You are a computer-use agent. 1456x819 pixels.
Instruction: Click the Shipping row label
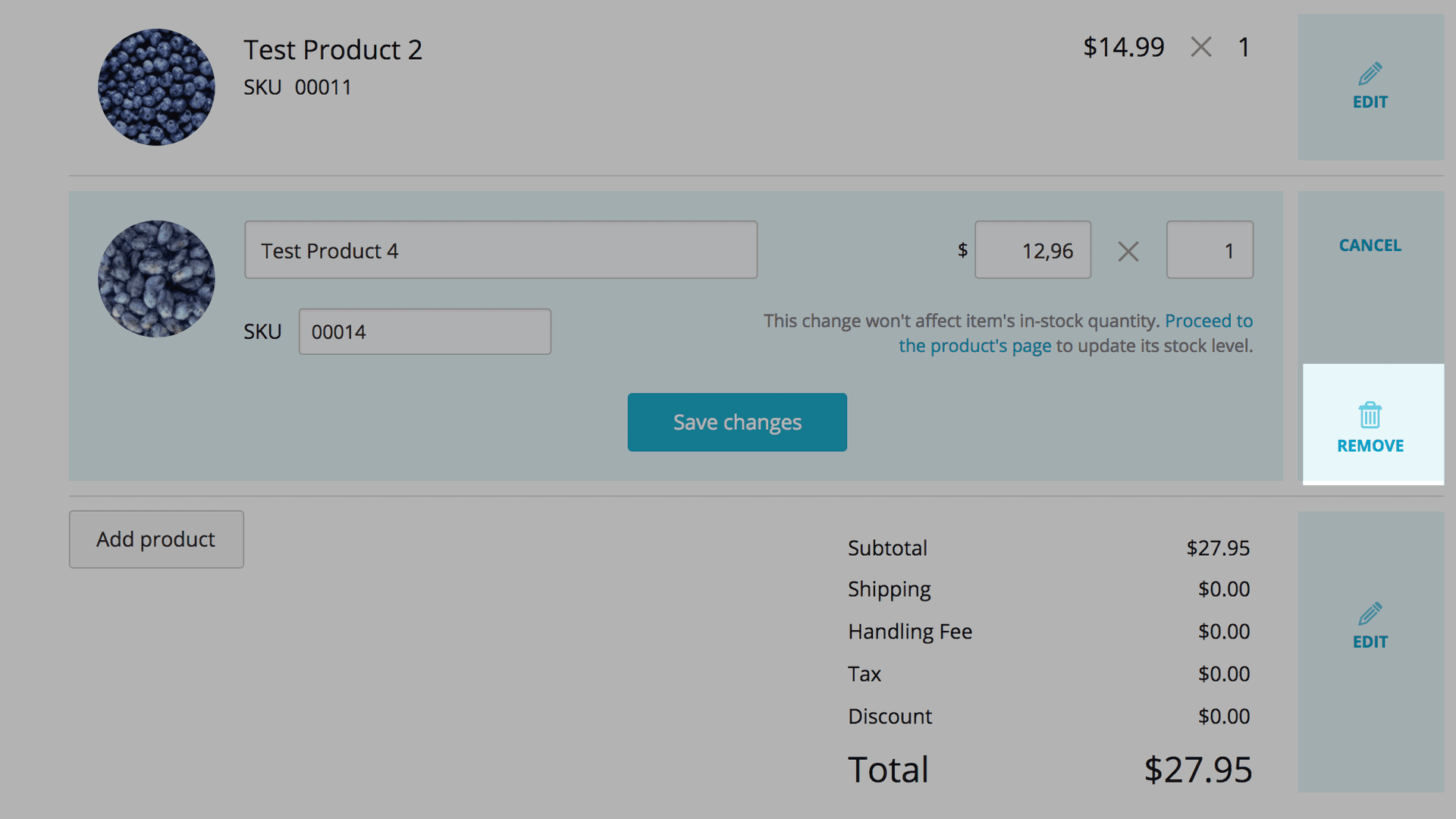[889, 589]
